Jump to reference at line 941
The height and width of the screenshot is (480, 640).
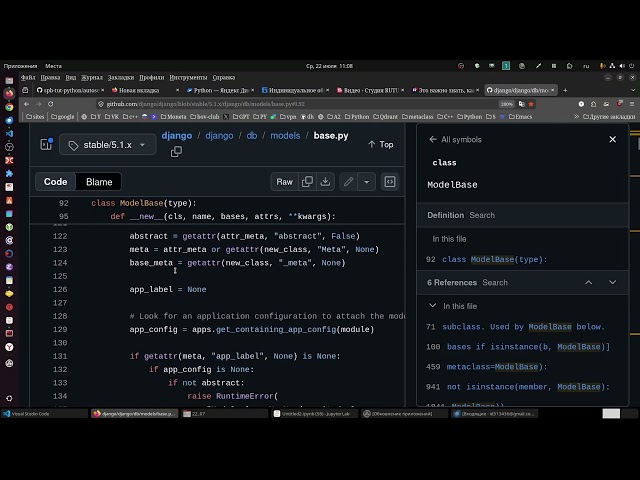pos(517,387)
